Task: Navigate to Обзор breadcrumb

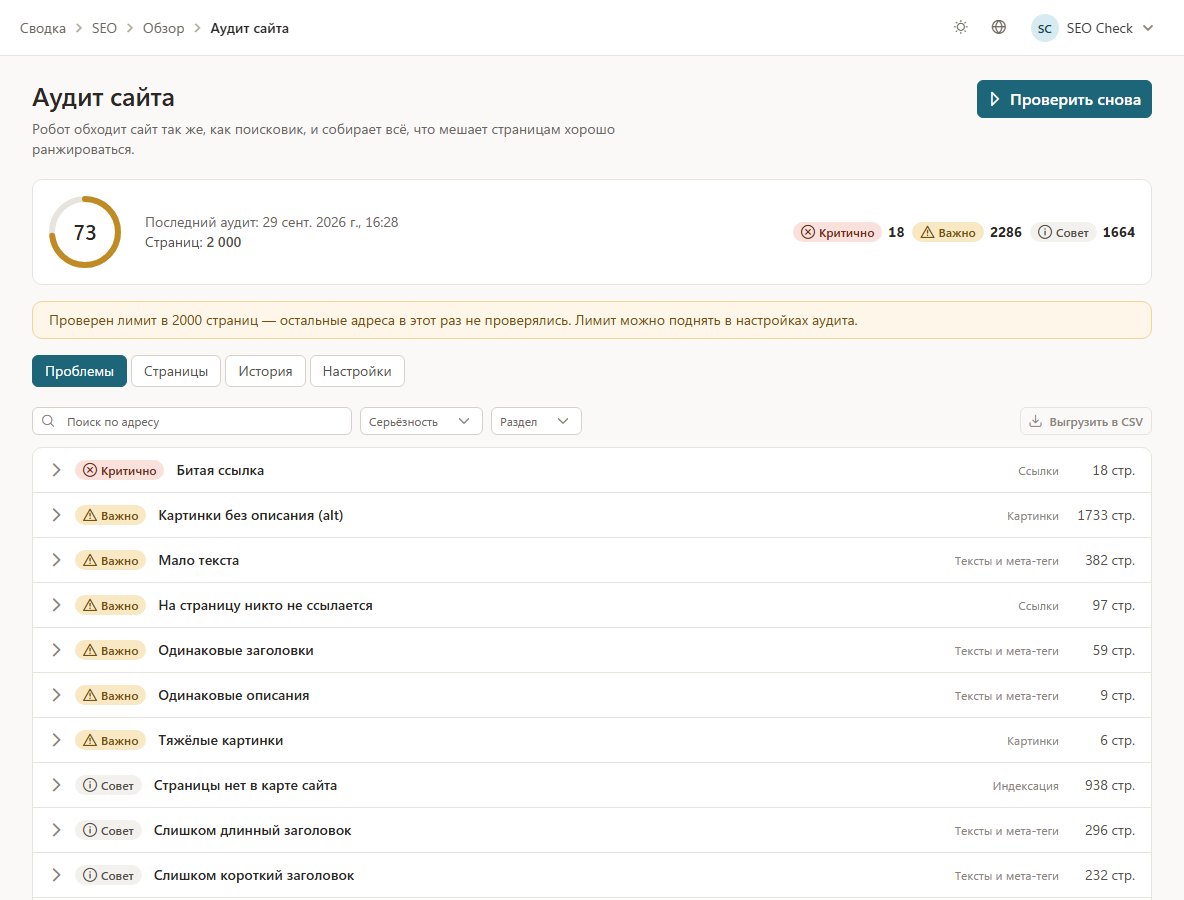Action: point(164,28)
